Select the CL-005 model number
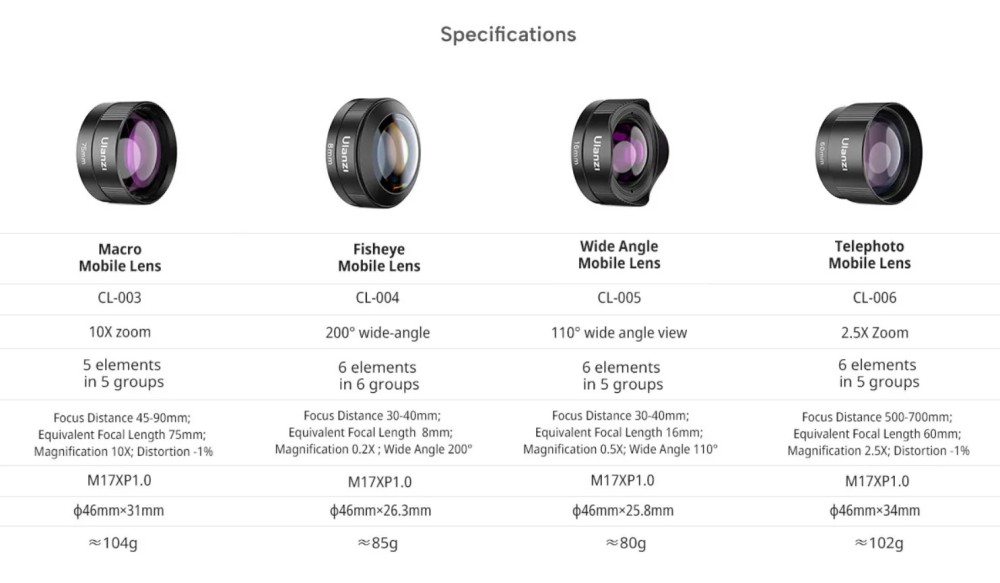 [619, 298]
